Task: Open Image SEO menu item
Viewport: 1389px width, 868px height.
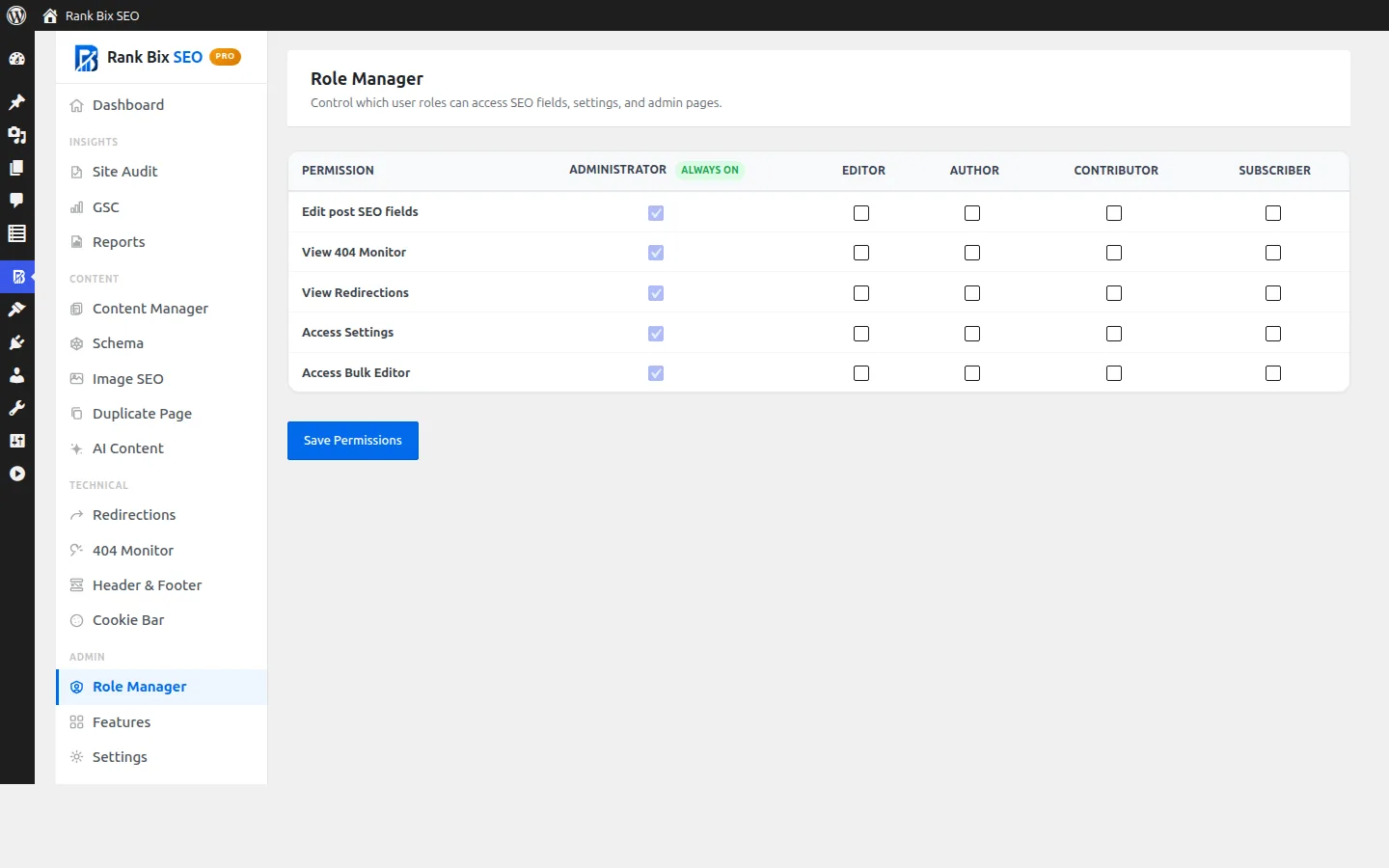Action: coord(161,379)
